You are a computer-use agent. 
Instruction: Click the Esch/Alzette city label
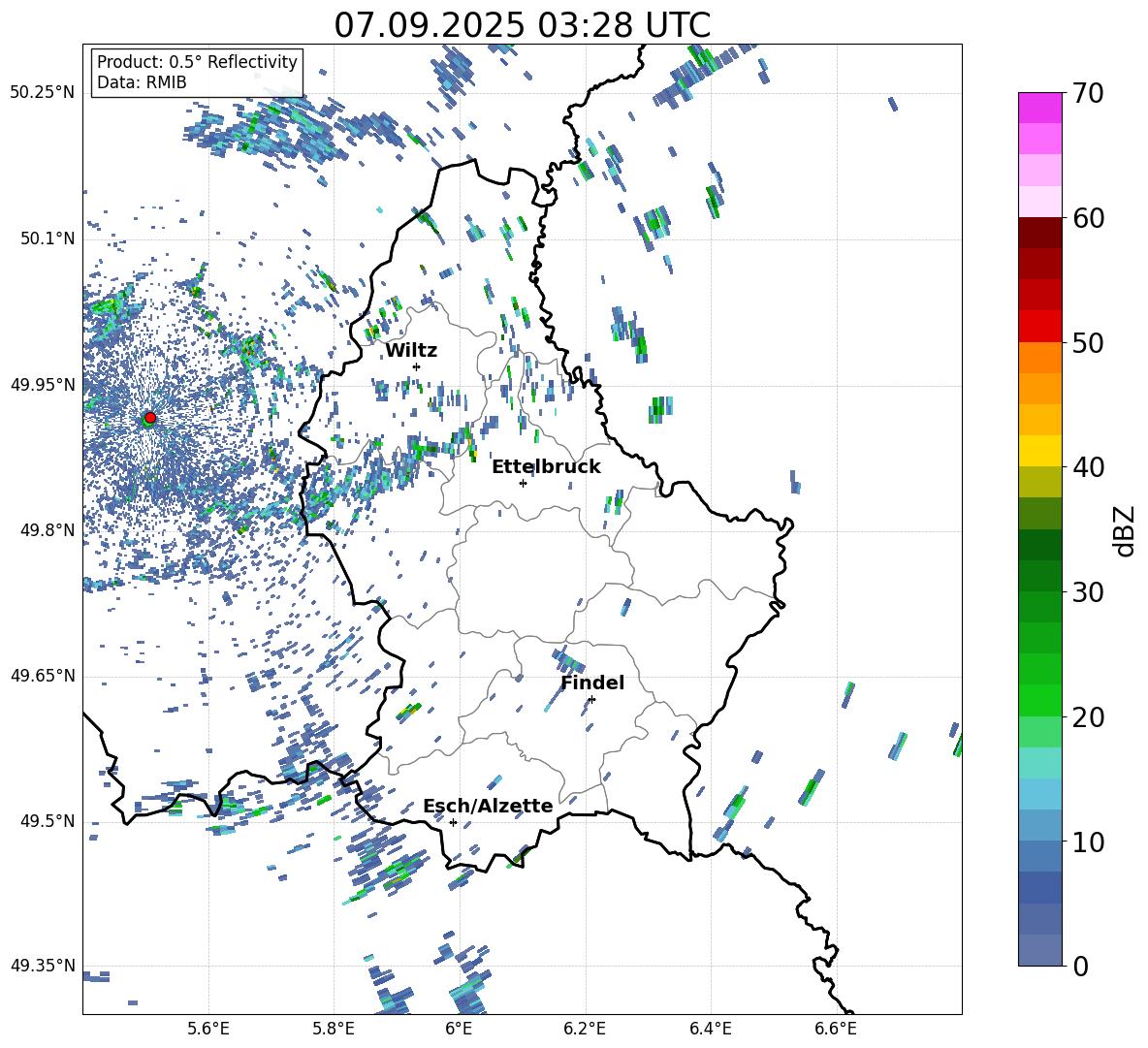click(x=488, y=806)
